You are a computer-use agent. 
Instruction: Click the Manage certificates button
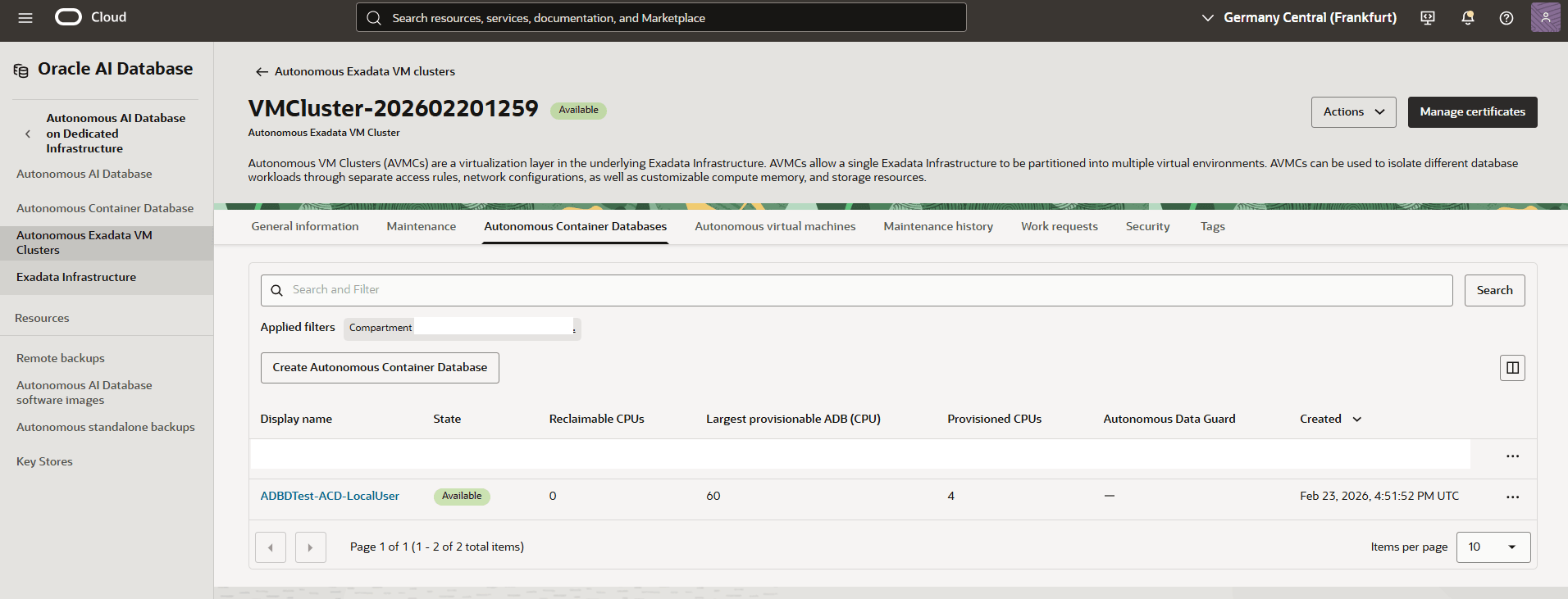pyautogui.click(x=1472, y=112)
